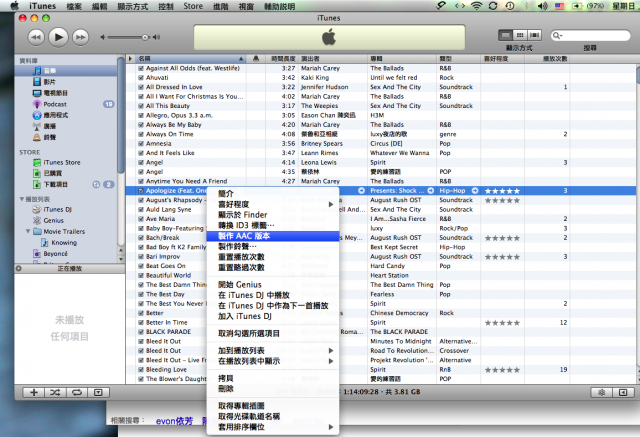Uncheck the Auld Lang Syne checkbox
This screenshot has width=640, height=437.
pos(141,210)
